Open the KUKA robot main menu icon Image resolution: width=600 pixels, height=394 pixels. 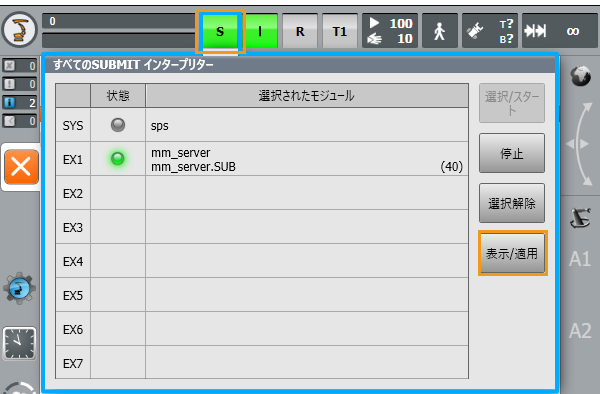[x=20, y=30]
